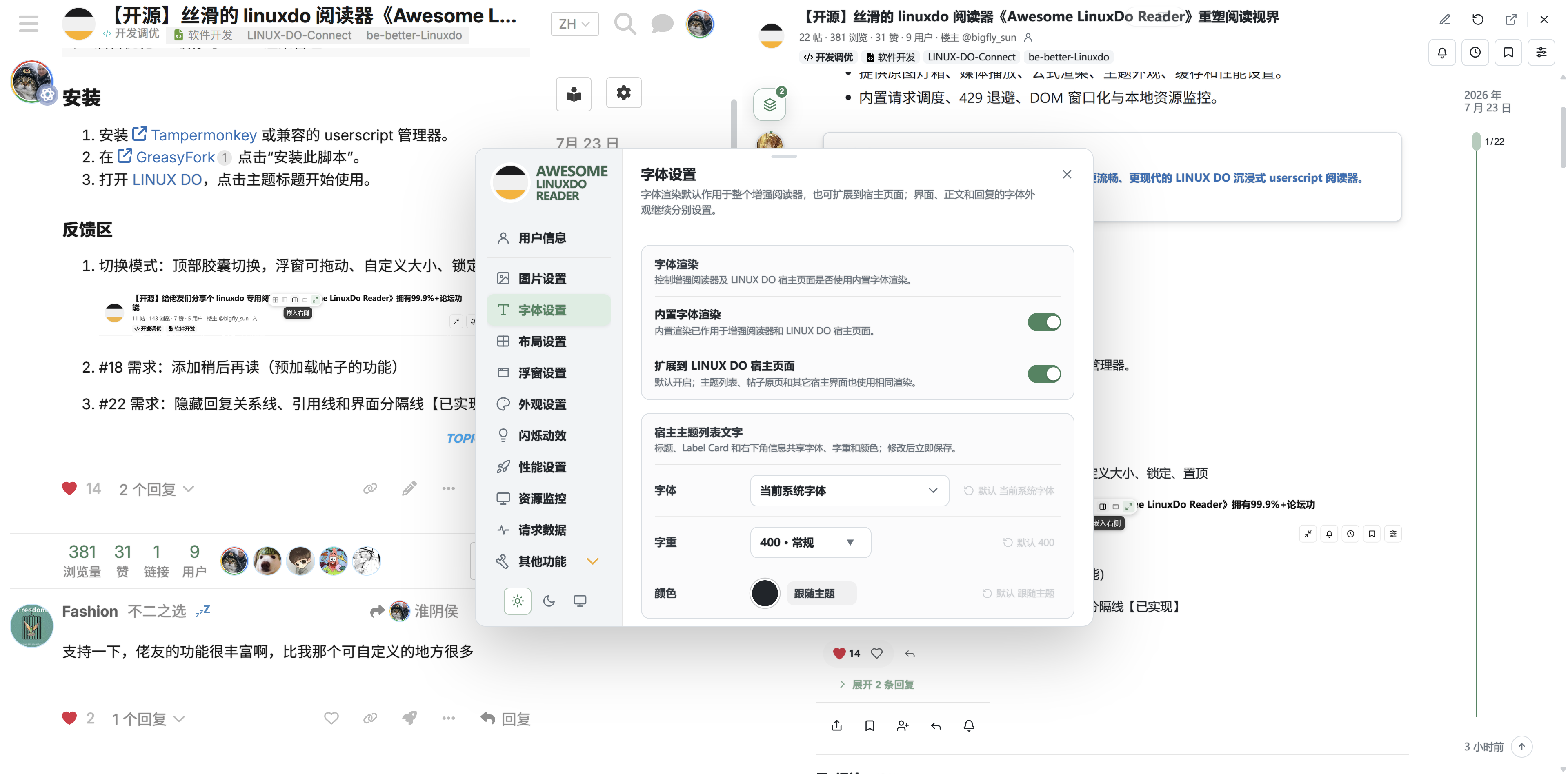Select light theme sun icon
The height and width of the screenshot is (774, 1568).
(517, 601)
